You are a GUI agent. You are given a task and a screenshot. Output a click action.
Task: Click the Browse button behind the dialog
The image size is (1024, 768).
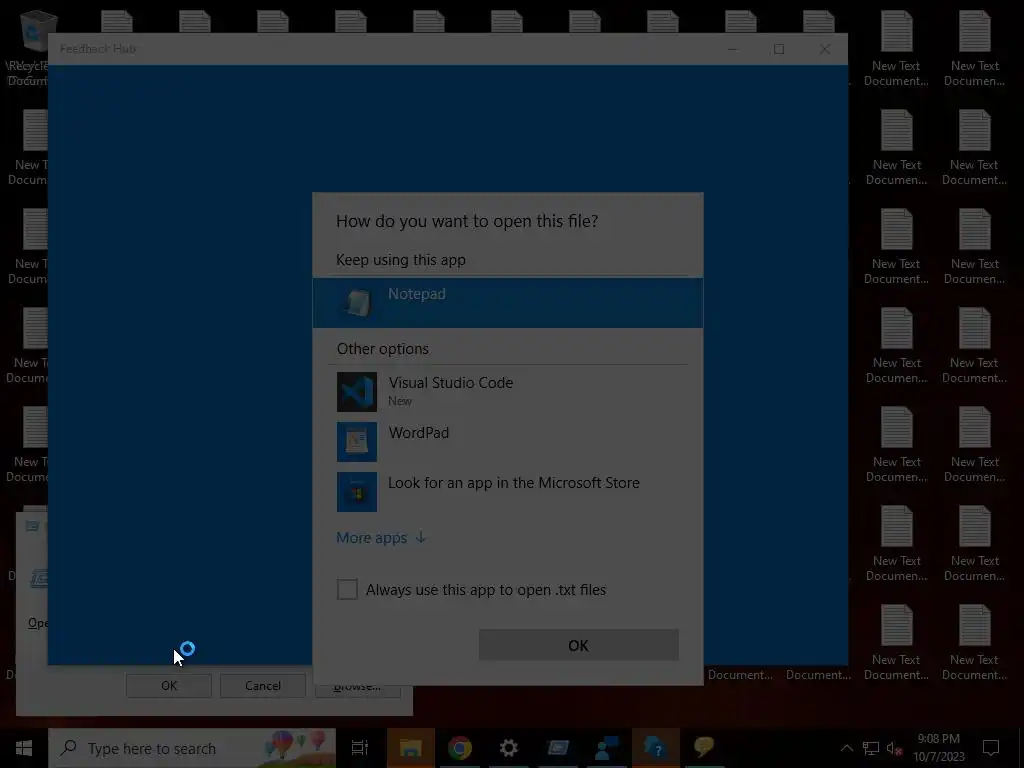[357, 691]
